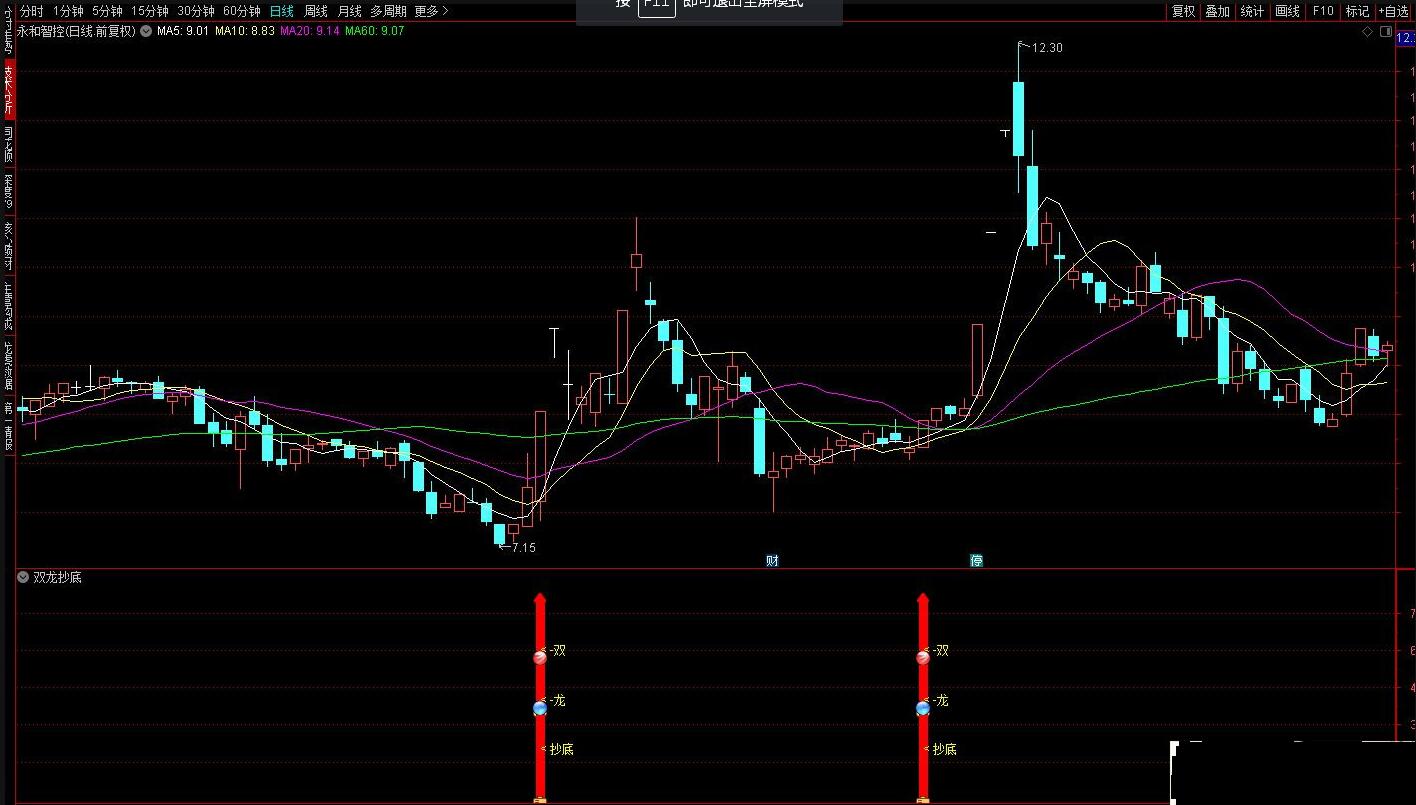Click the purple MA20 legend label

click(x=310, y=31)
